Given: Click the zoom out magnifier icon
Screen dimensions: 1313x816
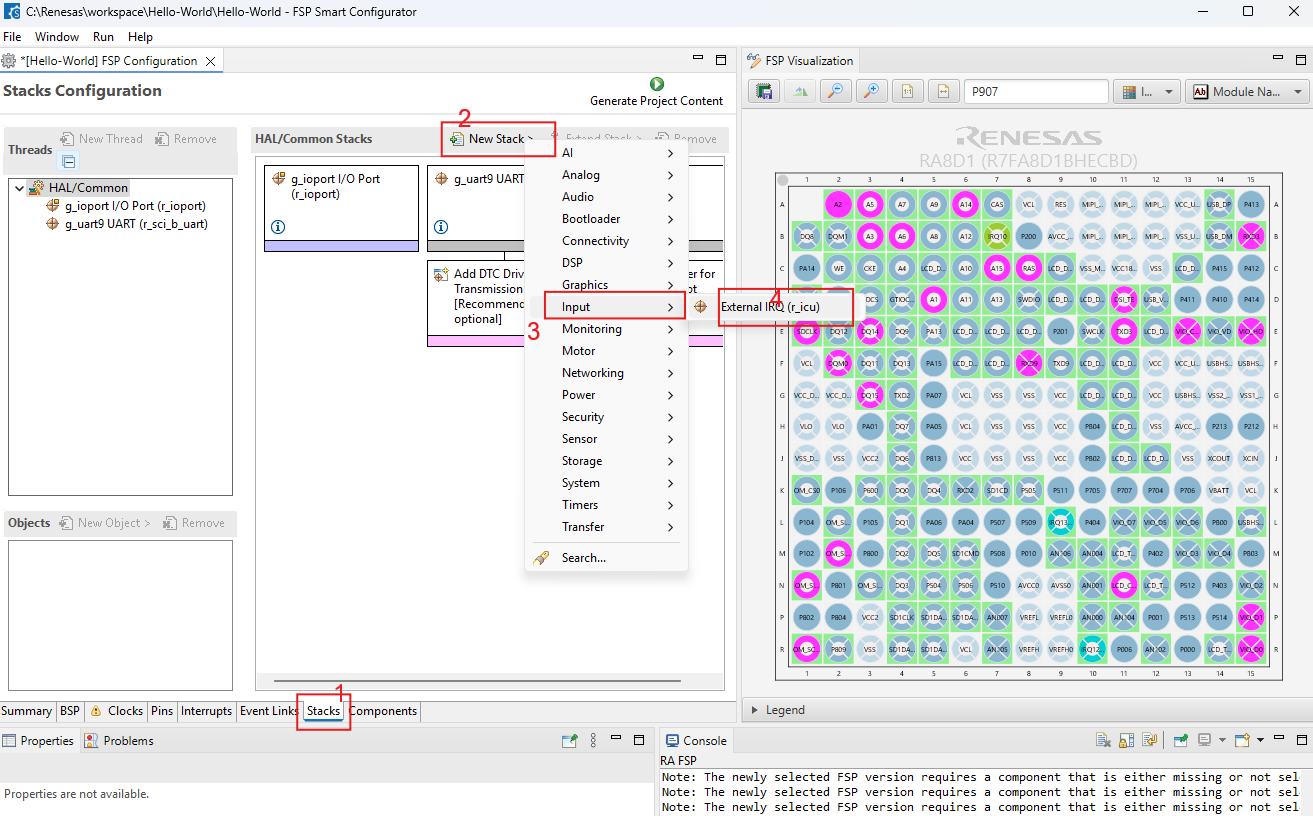Looking at the screenshot, I should (835, 92).
